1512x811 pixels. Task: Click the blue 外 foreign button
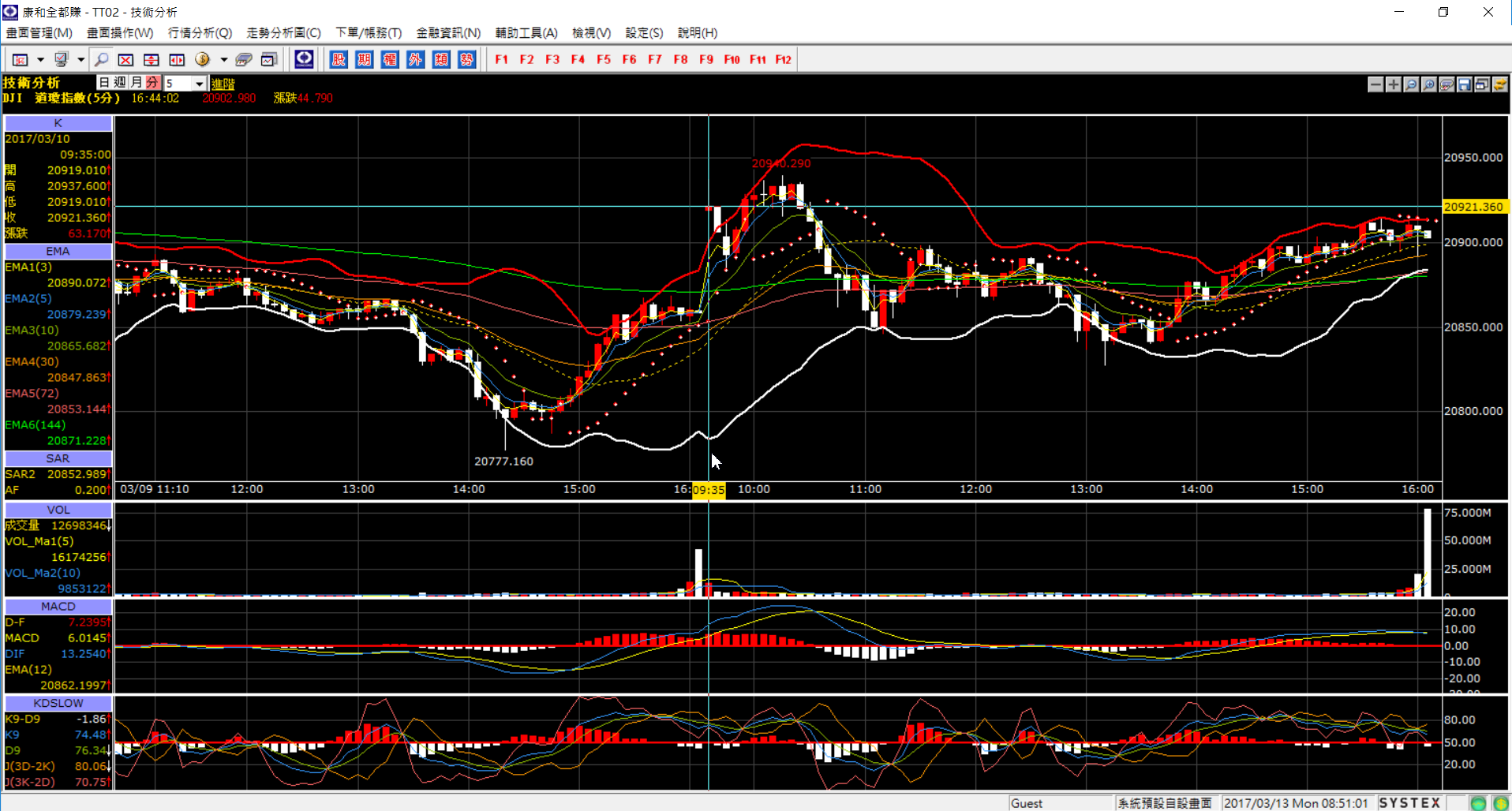pos(415,59)
